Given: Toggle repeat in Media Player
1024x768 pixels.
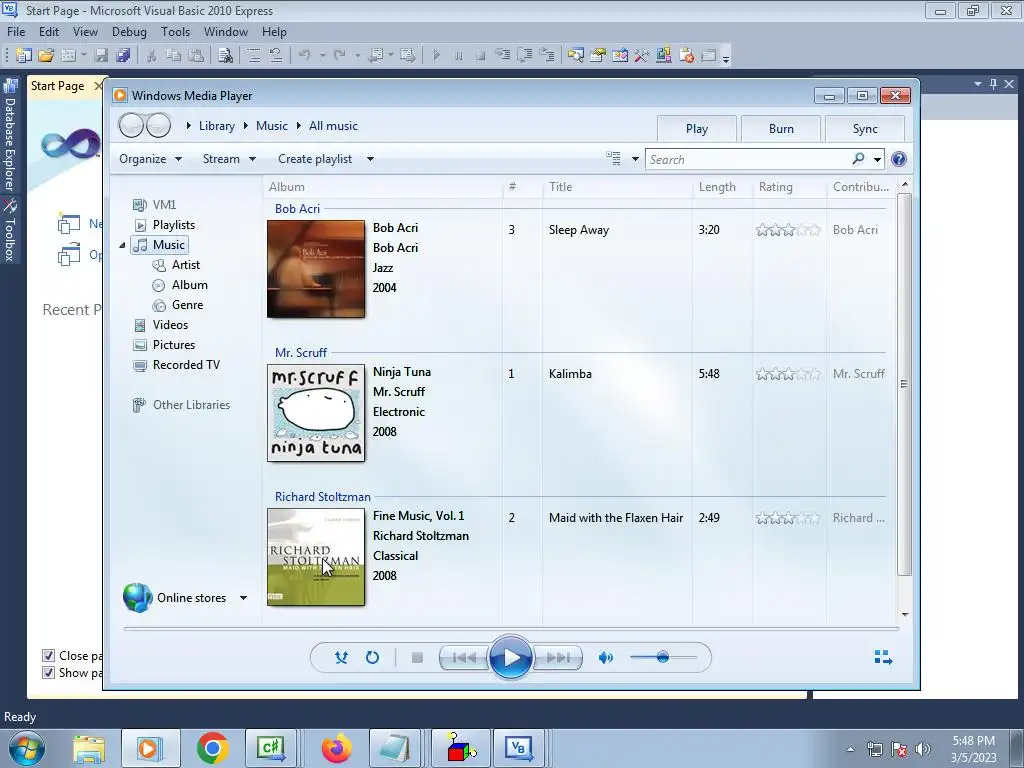Looking at the screenshot, I should tap(372, 658).
